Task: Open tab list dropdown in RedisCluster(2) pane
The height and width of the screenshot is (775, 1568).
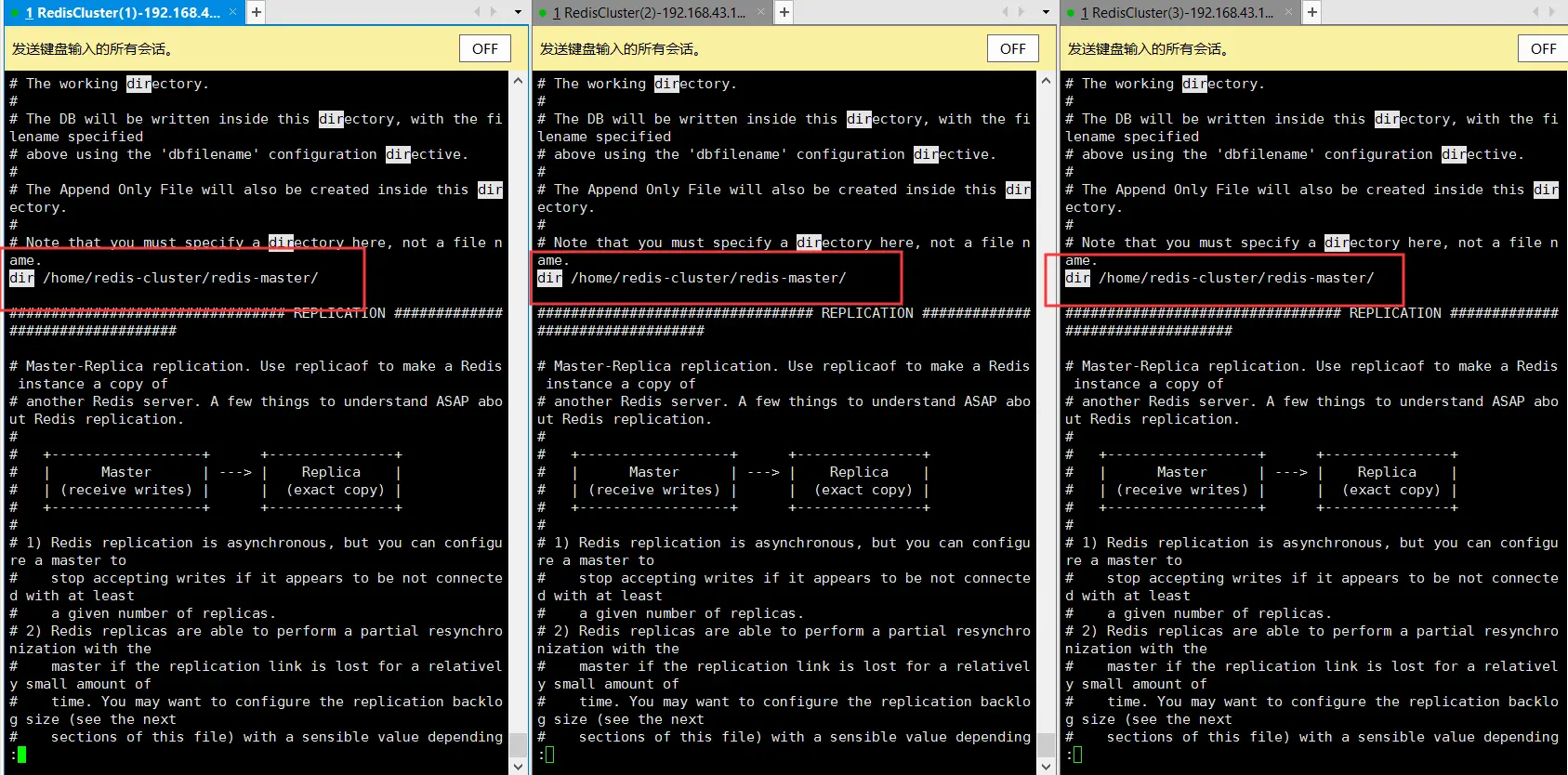Action: pyautogui.click(x=1047, y=12)
